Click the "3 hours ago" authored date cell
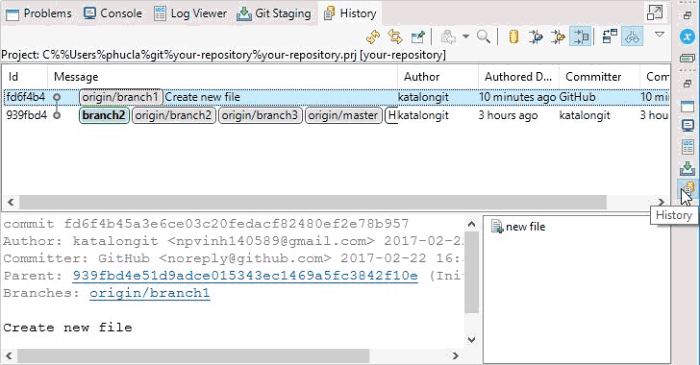This screenshot has height=365, width=700. point(508,115)
